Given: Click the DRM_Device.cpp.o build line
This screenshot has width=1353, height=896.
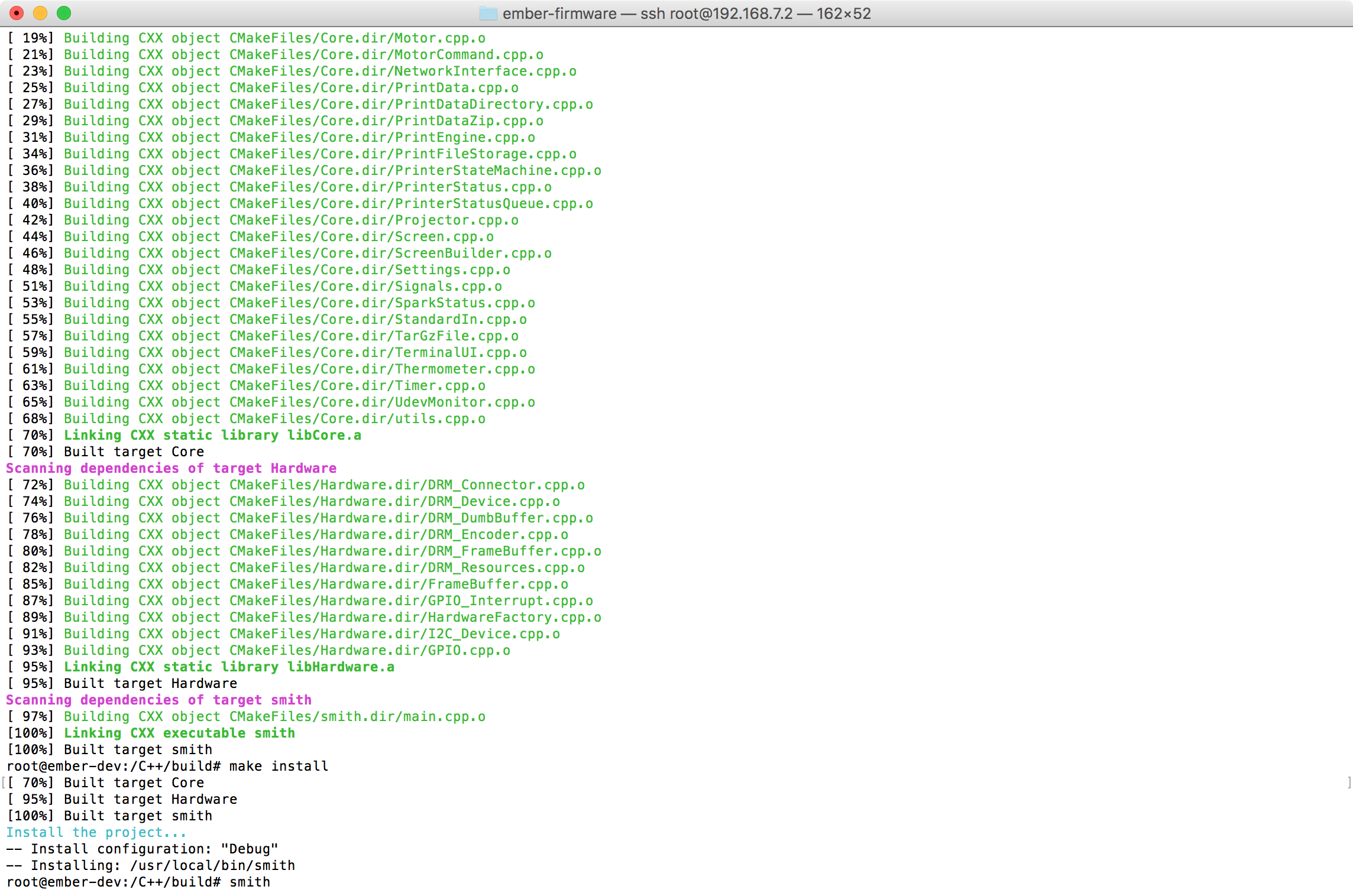Looking at the screenshot, I should (x=283, y=501).
